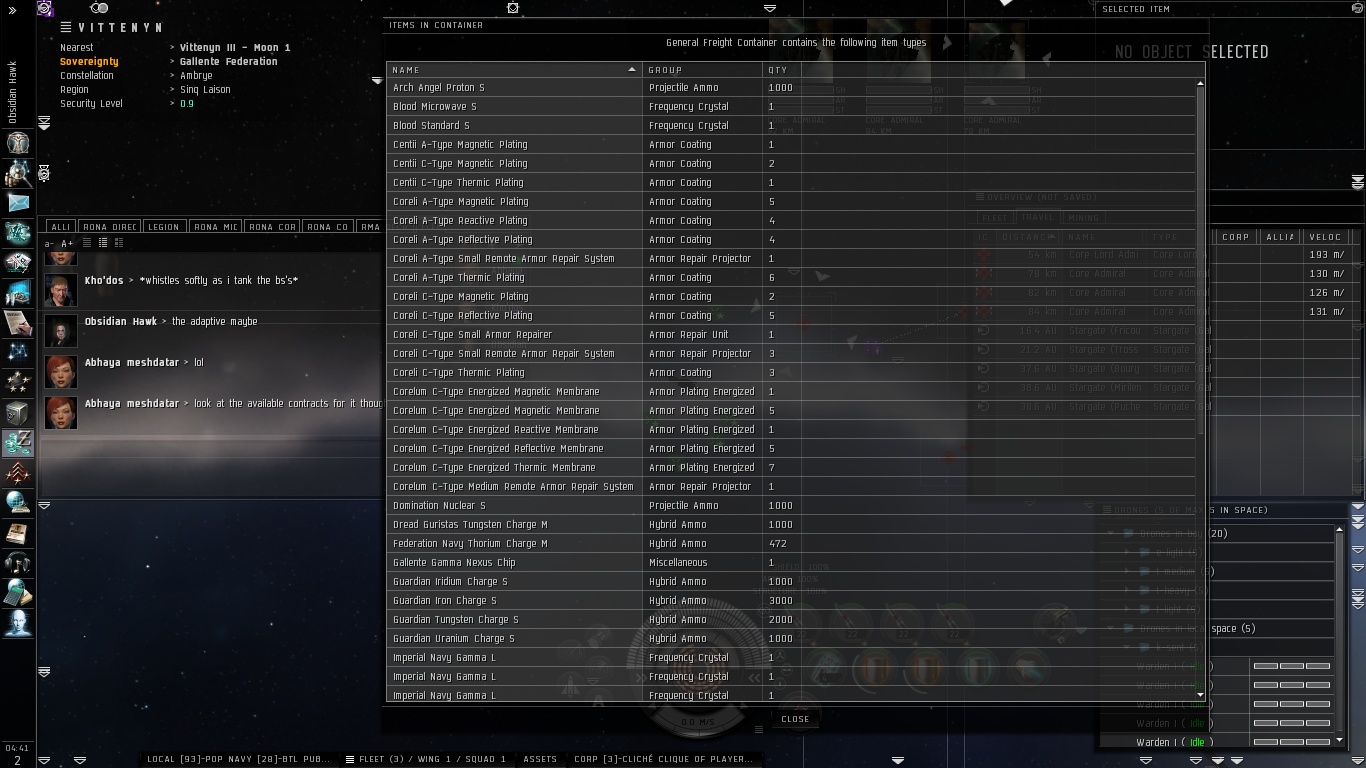Open the Character Sheet icon in the sidebar
Image resolution: width=1366 pixels, height=768 pixels.
pyautogui.click(x=18, y=143)
